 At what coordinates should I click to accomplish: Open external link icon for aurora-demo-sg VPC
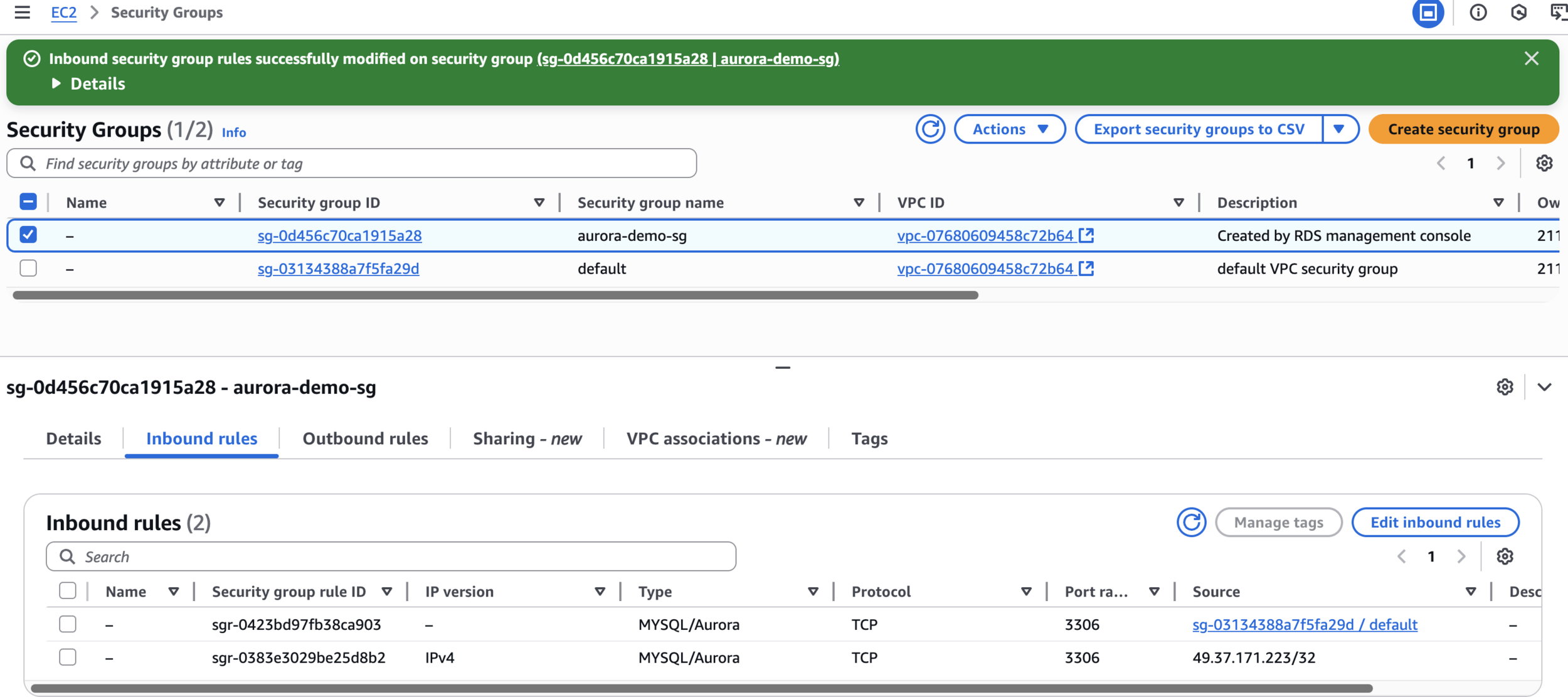coord(1086,235)
